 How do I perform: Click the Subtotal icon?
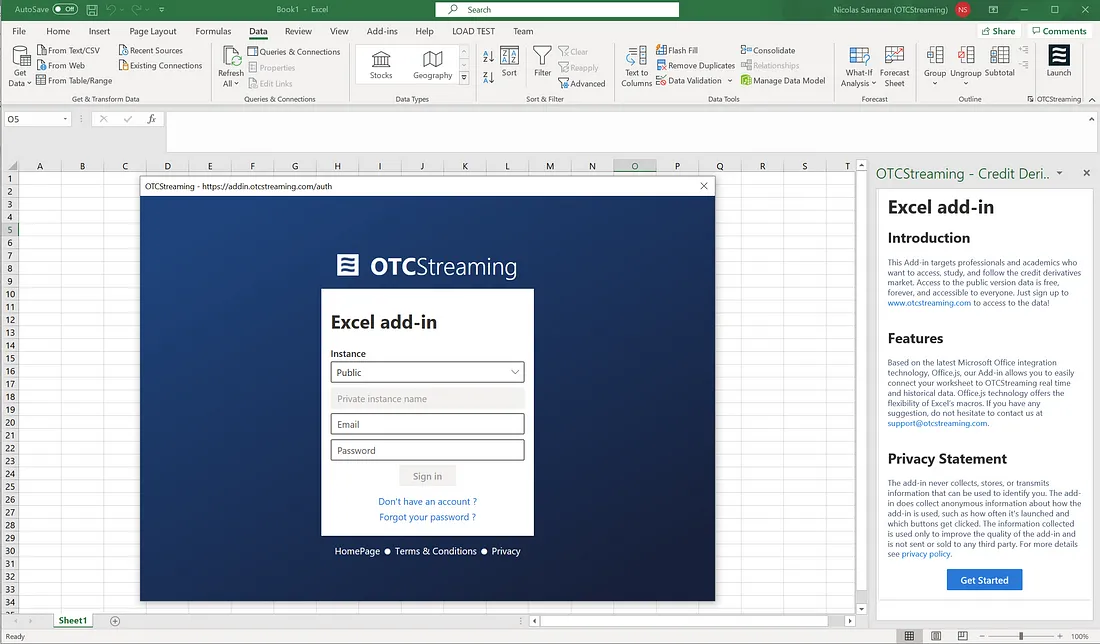(x=1000, y=55)
